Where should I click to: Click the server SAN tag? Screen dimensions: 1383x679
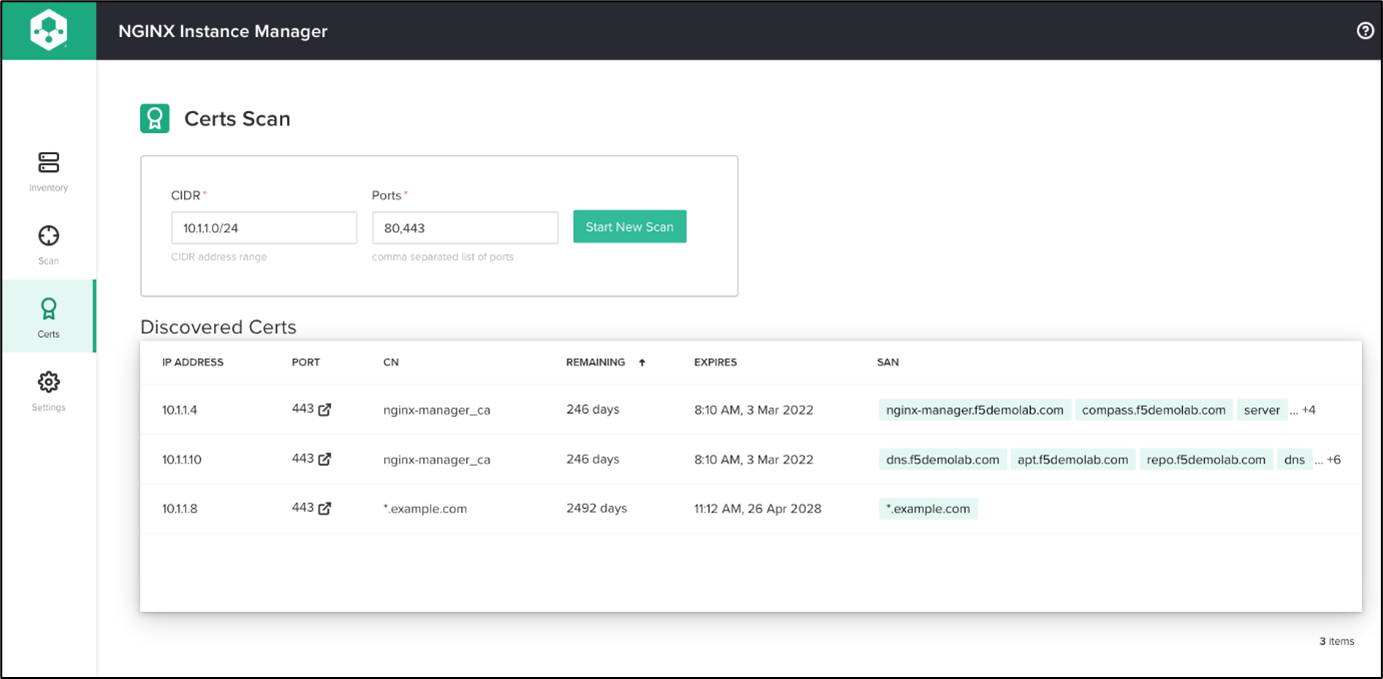click(x=1262, y=410)
